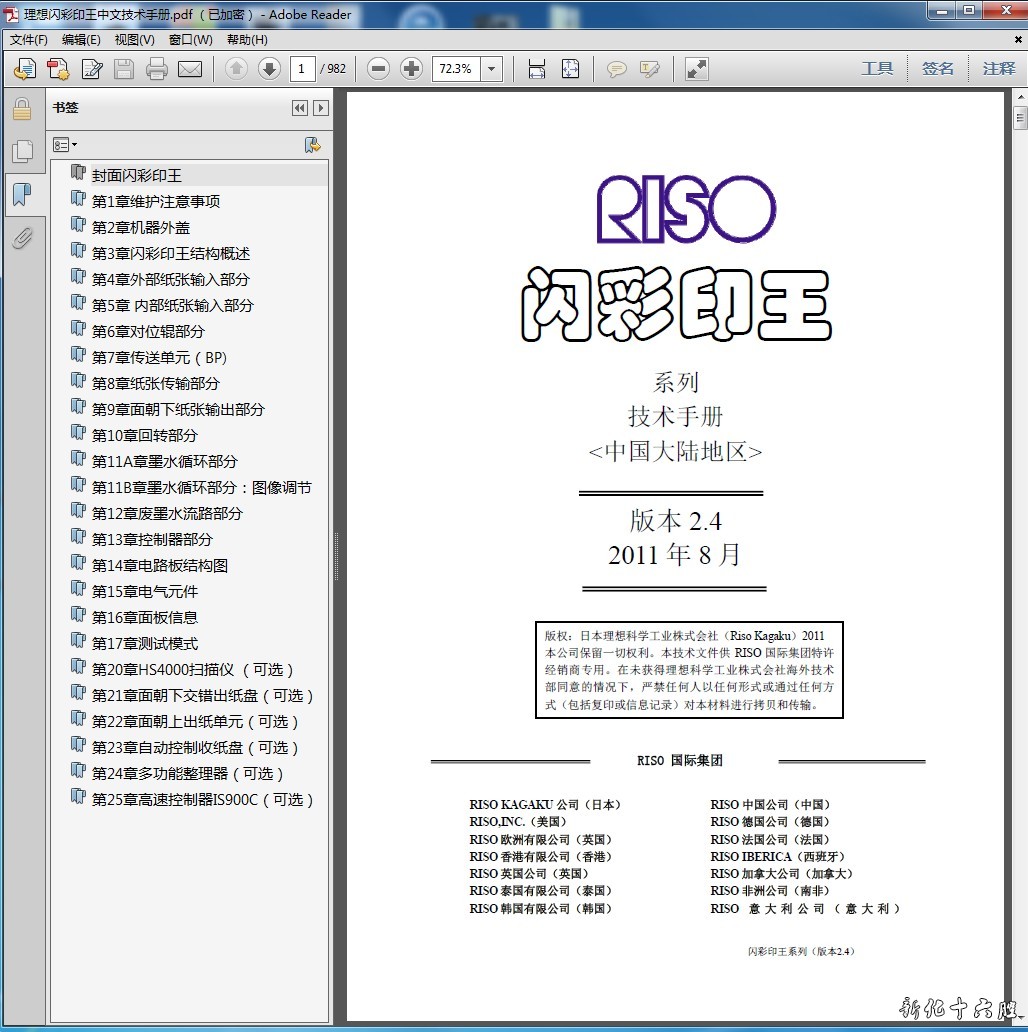Open the bookmark options dropdown menu

[x=65, y=145]
